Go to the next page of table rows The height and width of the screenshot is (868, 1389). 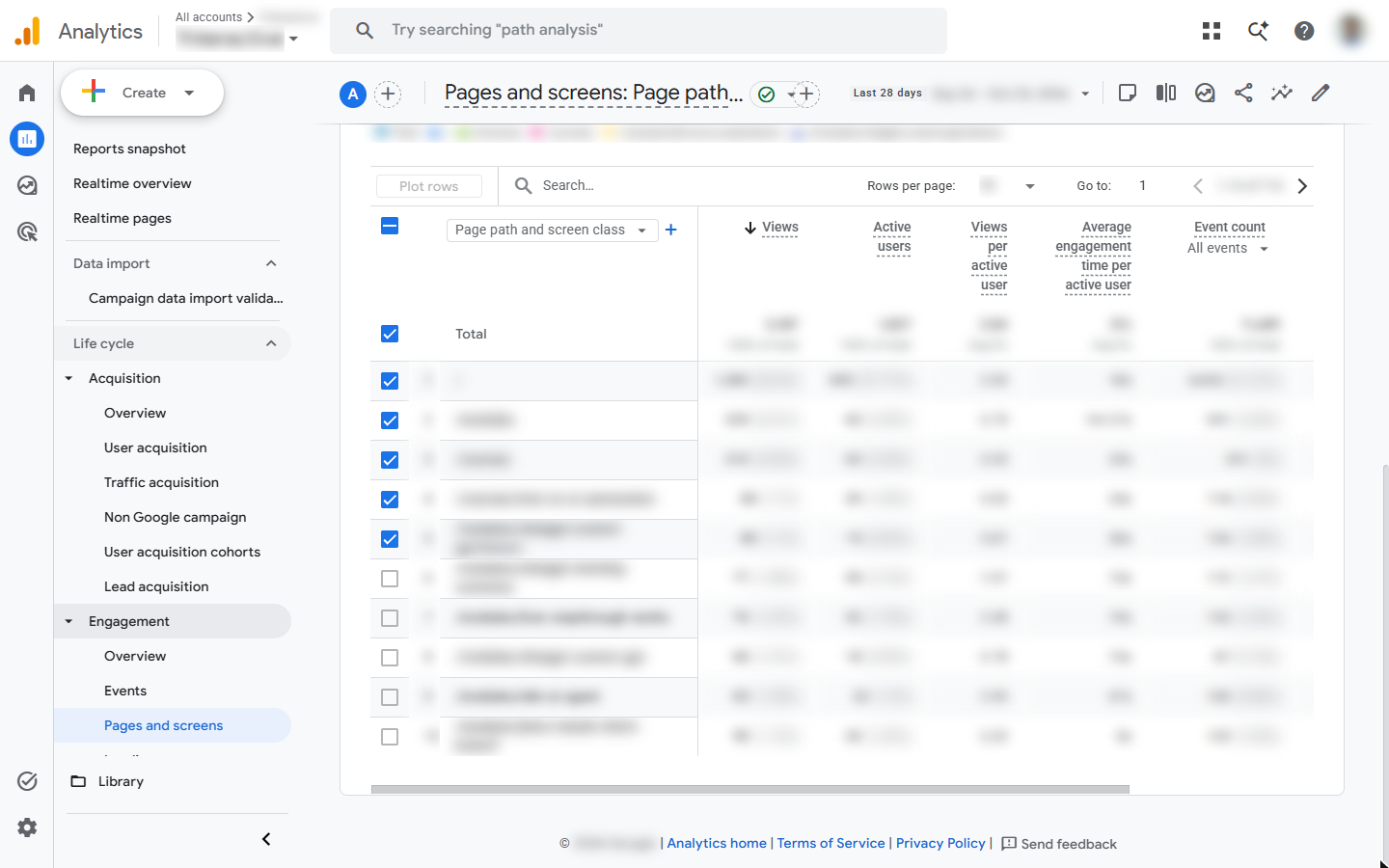(1302, 186)
